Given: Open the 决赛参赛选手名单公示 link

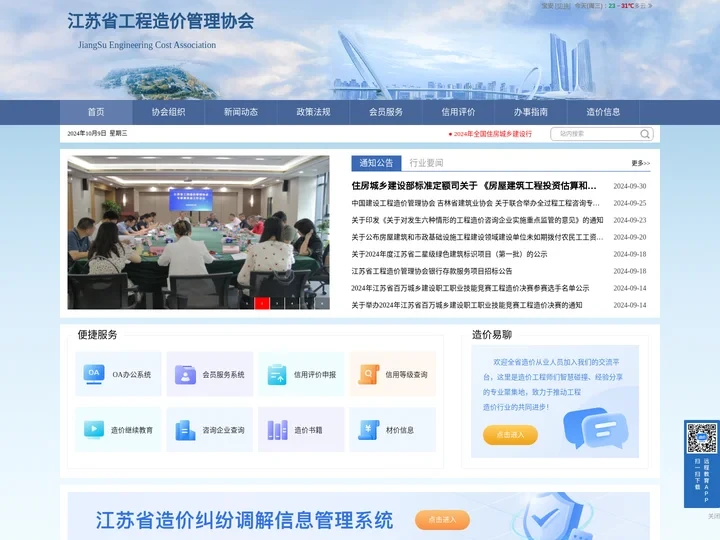Looking at the screenshot, I should pos(470,288).
